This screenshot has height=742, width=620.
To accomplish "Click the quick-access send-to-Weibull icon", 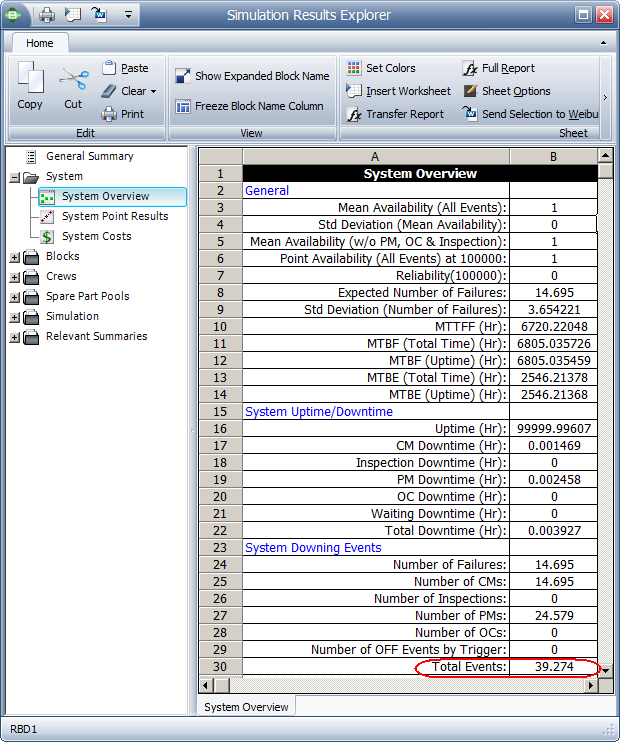I will [x=100, y=15].
